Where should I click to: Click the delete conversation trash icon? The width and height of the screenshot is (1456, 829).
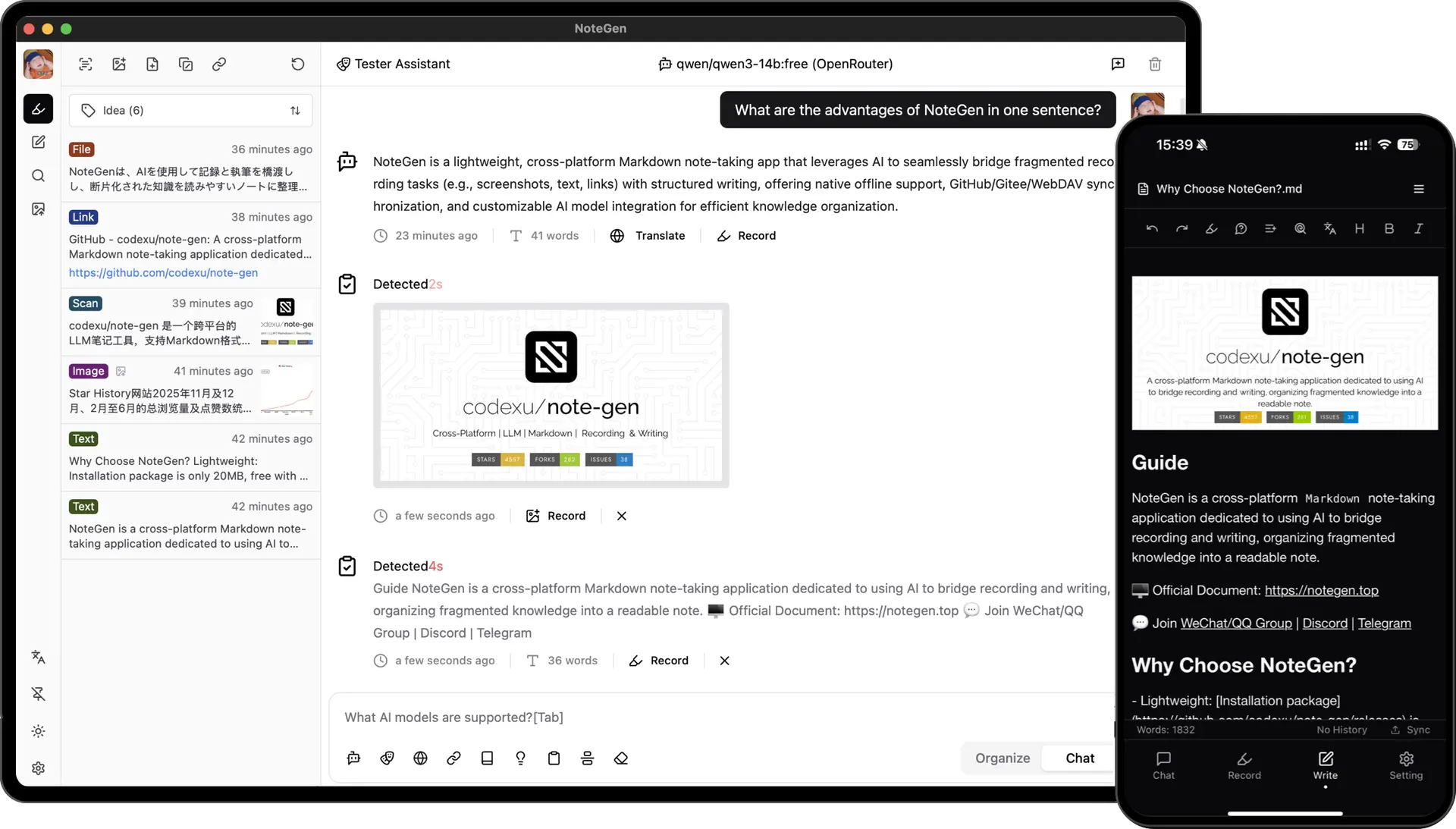(x=1155, y=64)
